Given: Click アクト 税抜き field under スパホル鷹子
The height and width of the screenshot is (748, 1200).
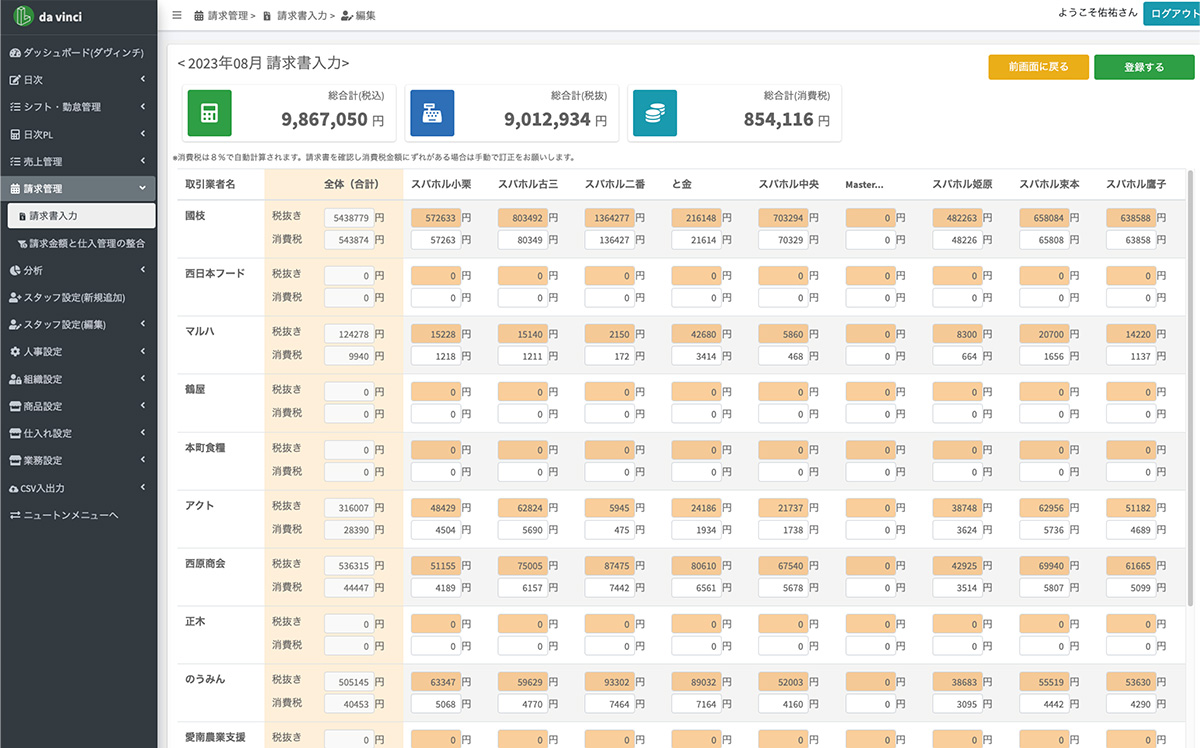Looking at the screenshot, I should 1131,507.
